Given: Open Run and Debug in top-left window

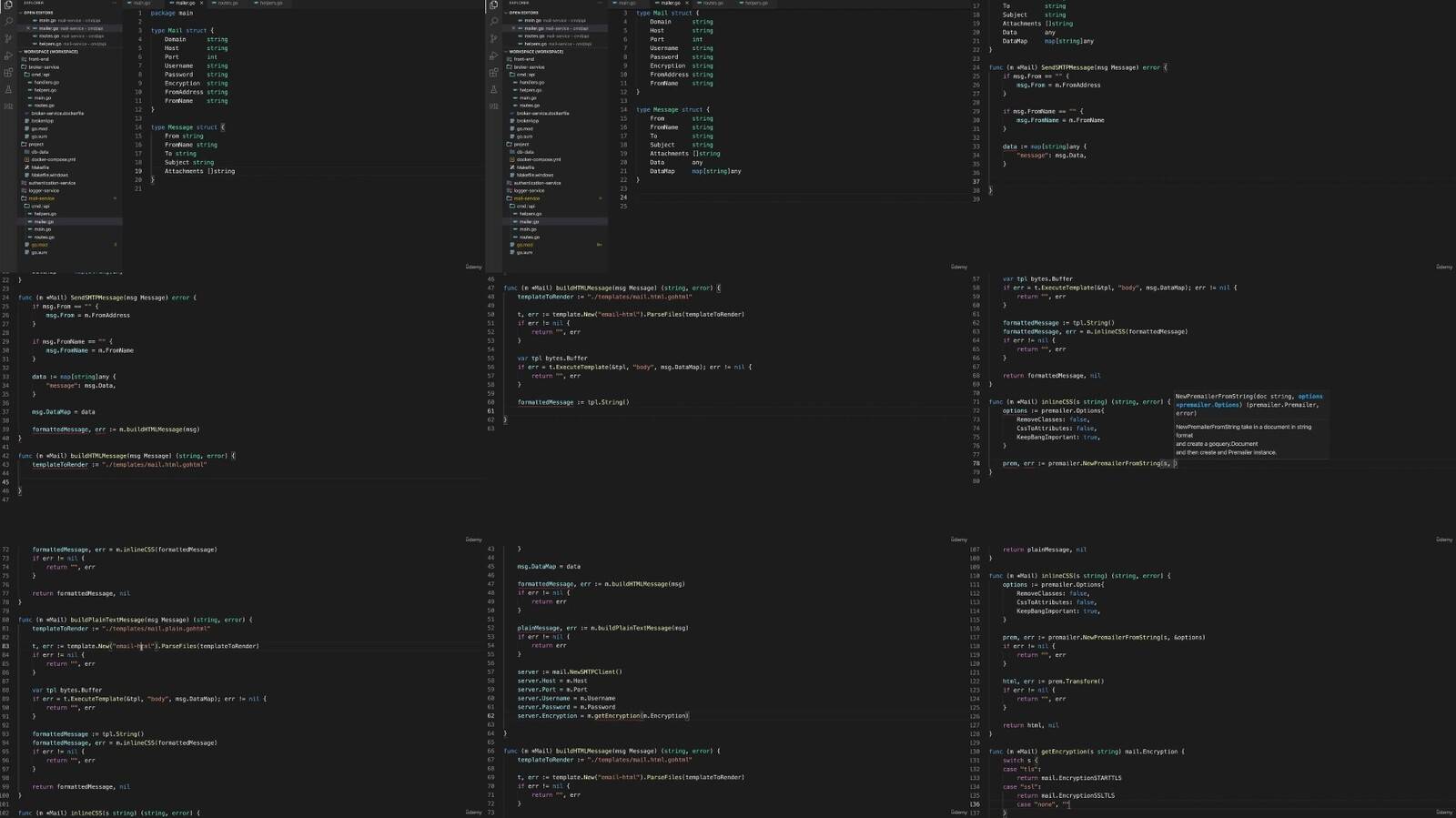Looking at the screenshot, I should coord(8,56).
